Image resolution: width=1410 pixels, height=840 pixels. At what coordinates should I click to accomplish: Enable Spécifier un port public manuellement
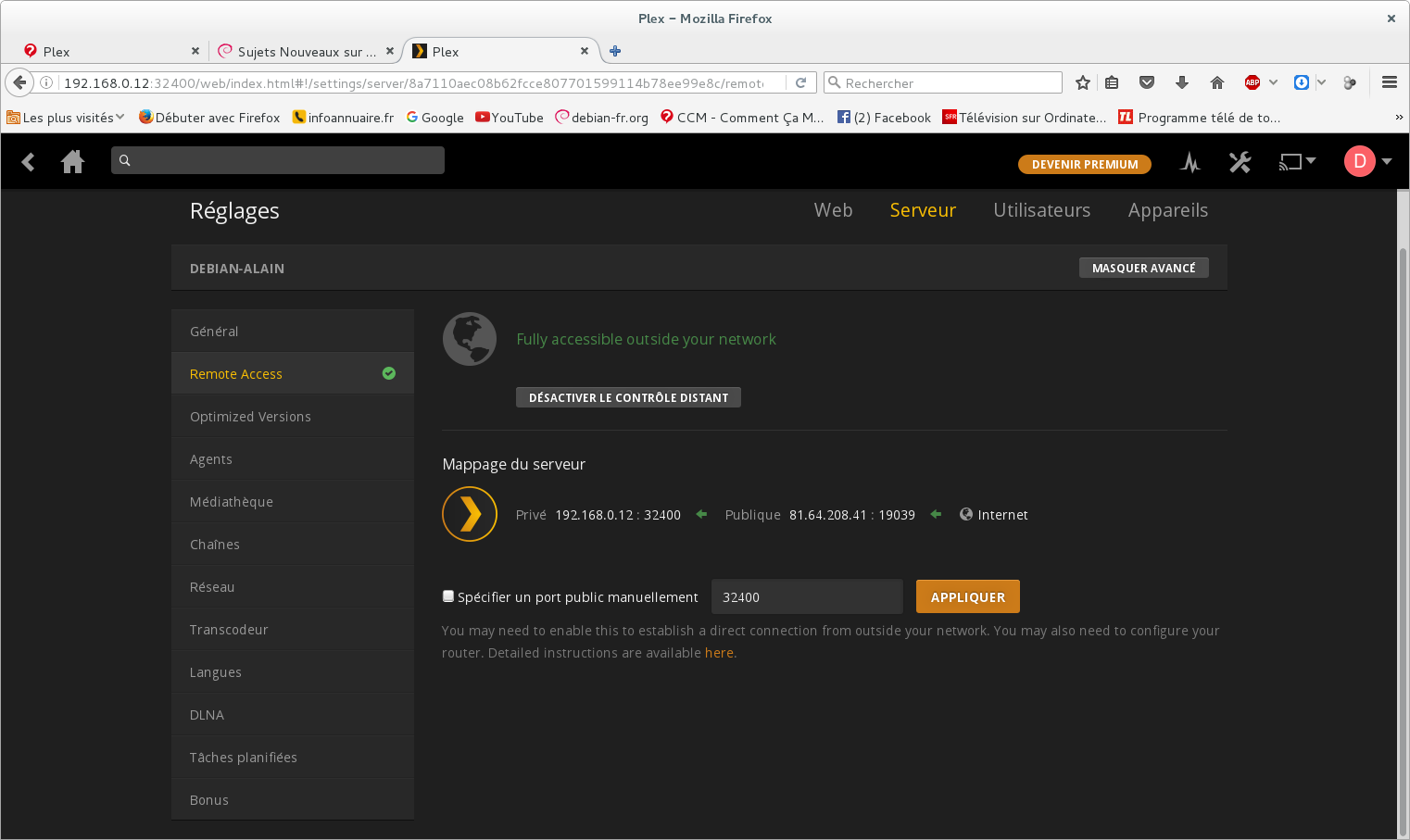[448, 596]
